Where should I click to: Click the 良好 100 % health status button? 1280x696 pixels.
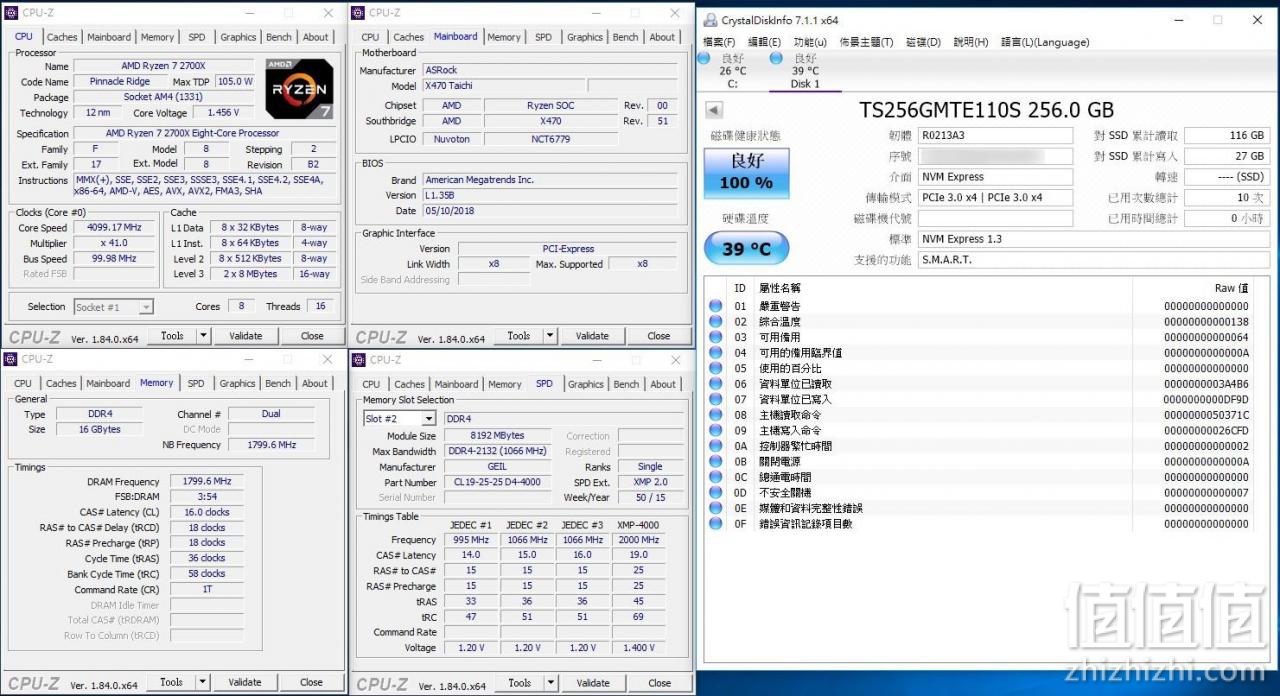(746, 173)
